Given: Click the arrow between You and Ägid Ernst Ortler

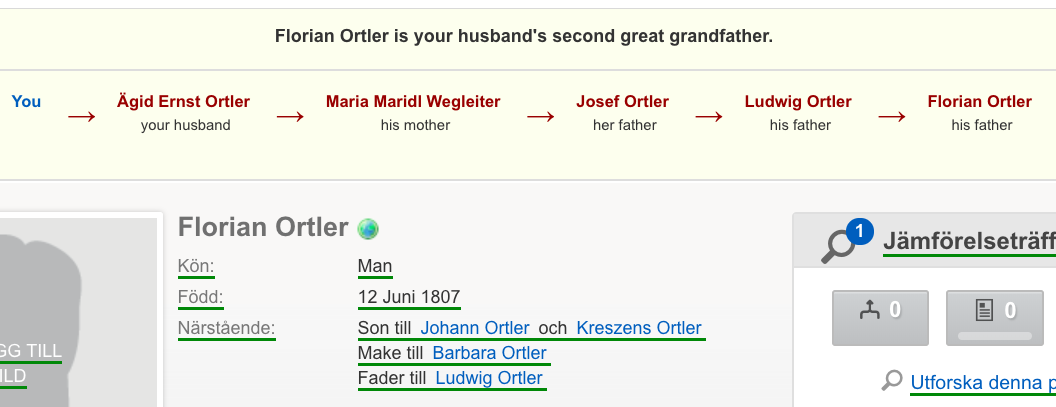Looking at the screenshot, I should coord(81,117).
